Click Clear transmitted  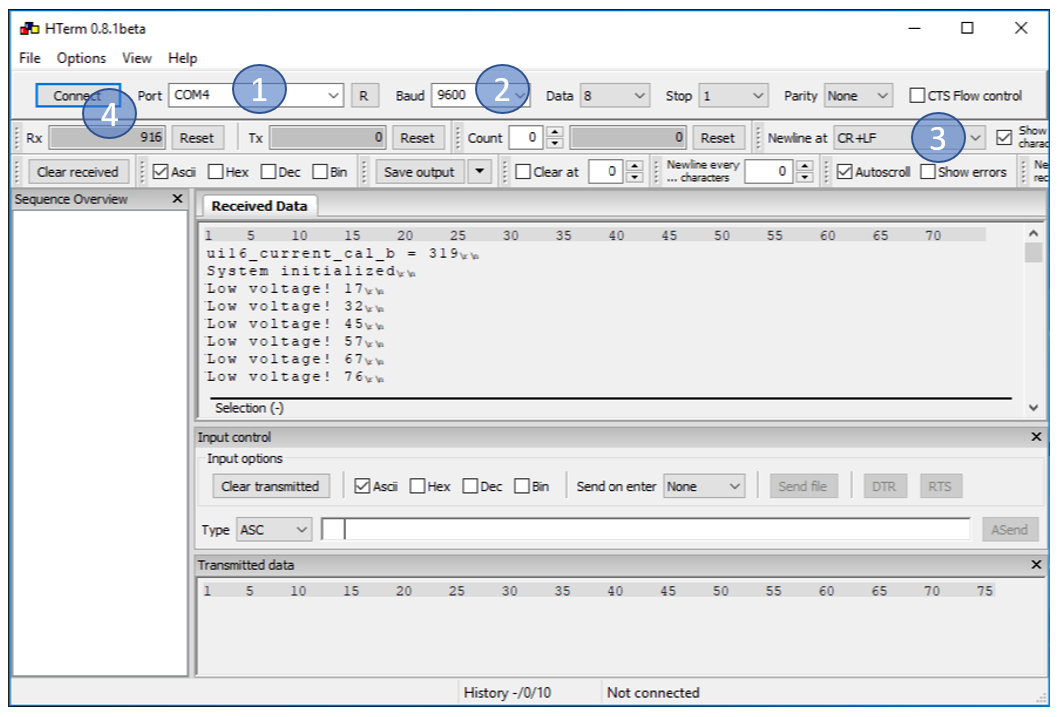click(273, 485)
